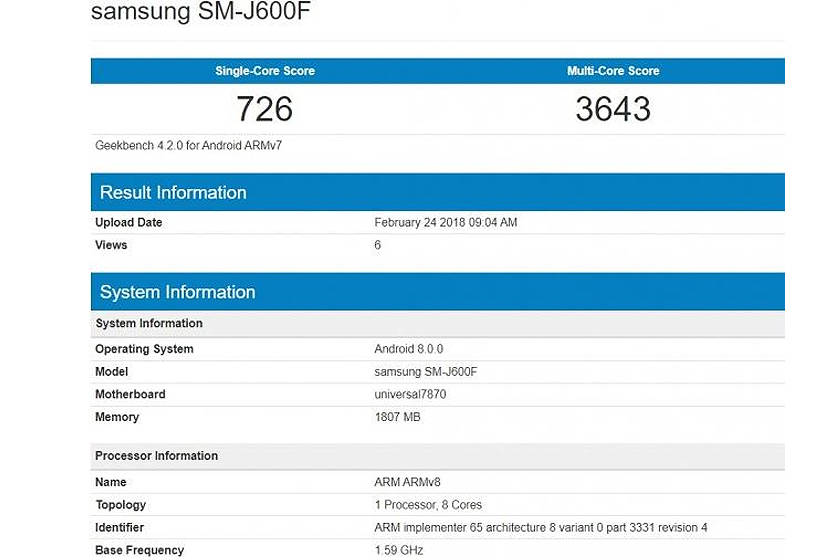Click the Operating System label
Screen dimensions: 840x560
144,349
